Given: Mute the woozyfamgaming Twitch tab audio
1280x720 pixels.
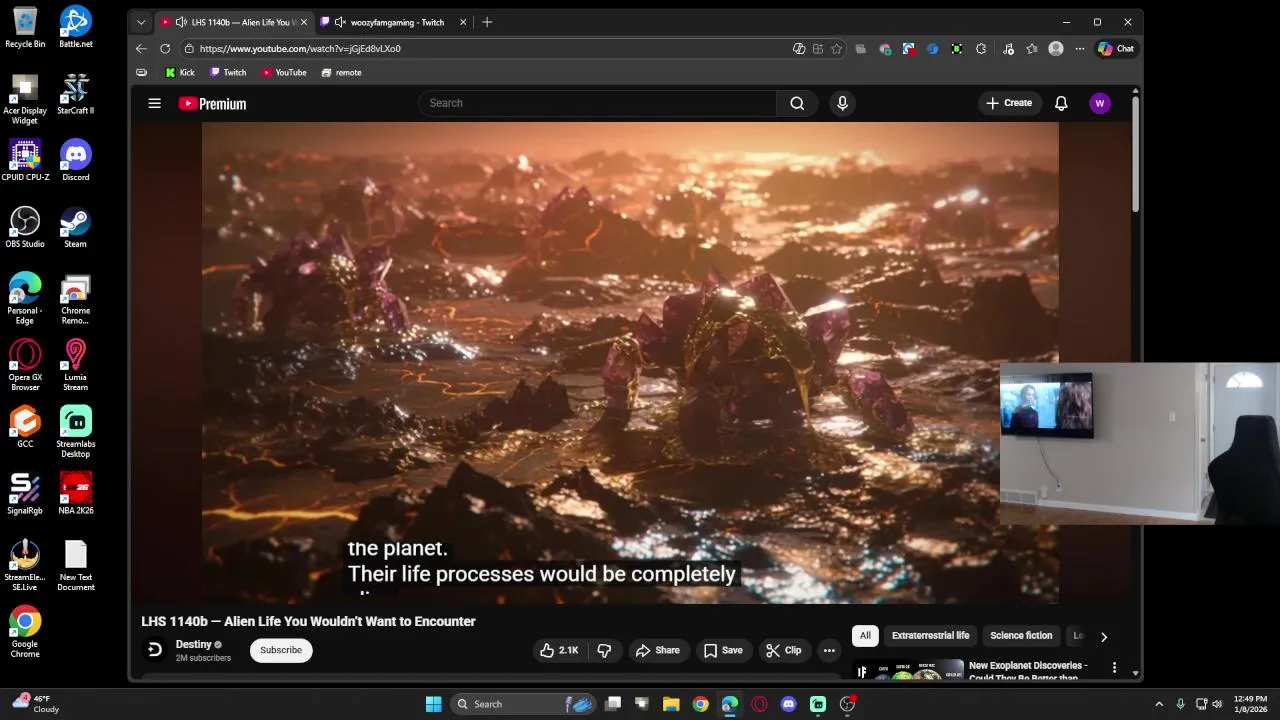Looking at the screenshot, I should 340,22.
